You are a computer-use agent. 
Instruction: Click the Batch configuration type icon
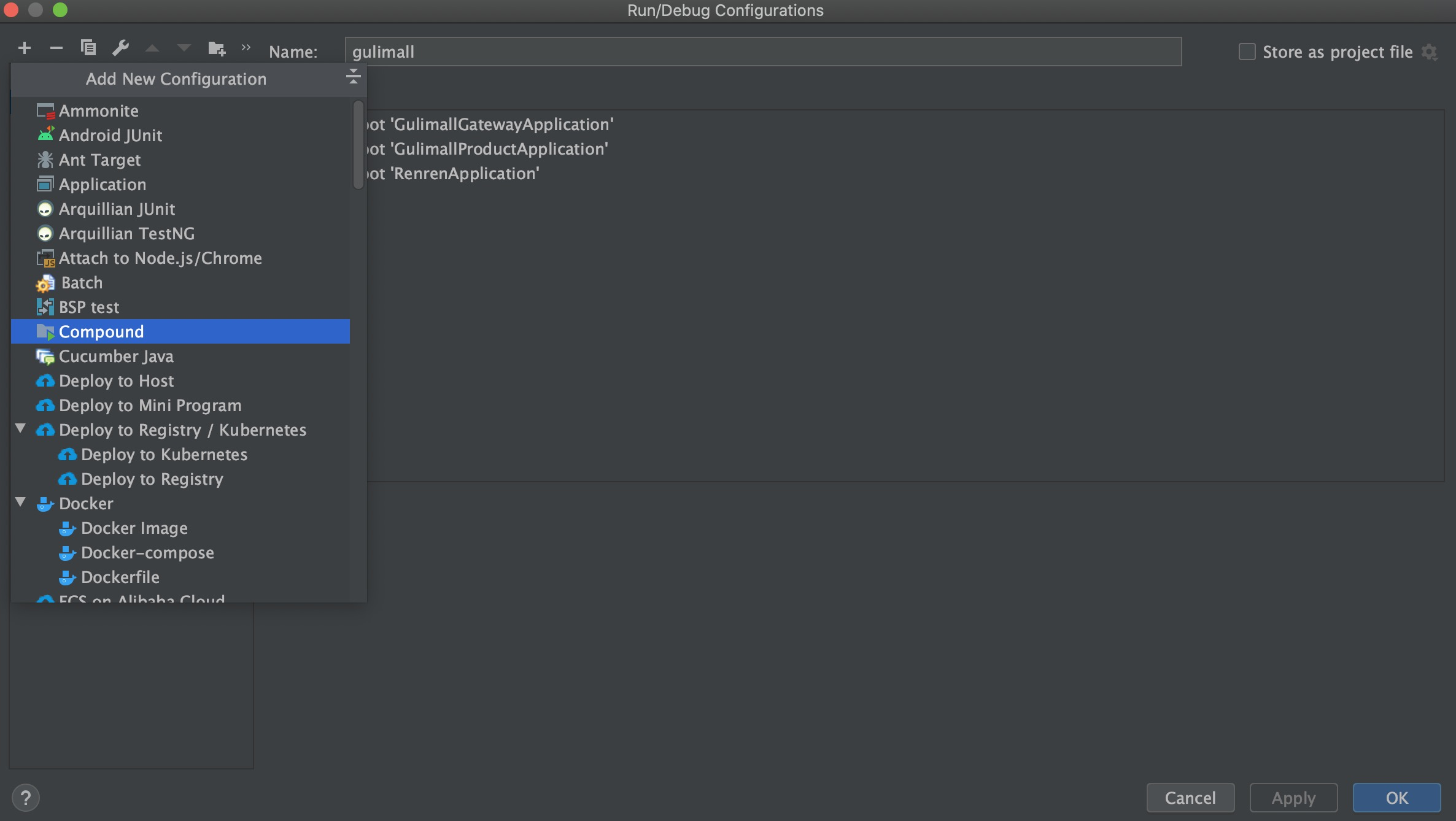44,282
